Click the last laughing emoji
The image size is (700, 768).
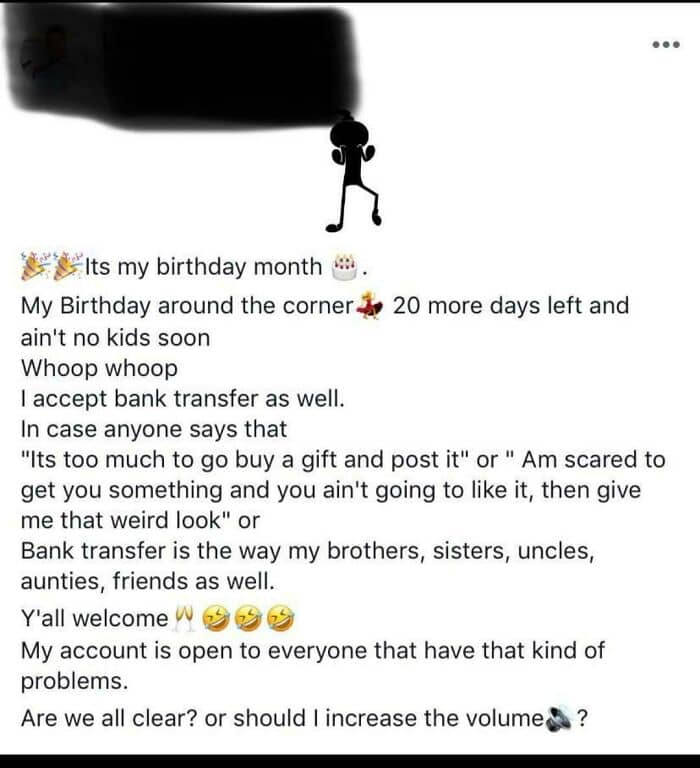[281, 619]
